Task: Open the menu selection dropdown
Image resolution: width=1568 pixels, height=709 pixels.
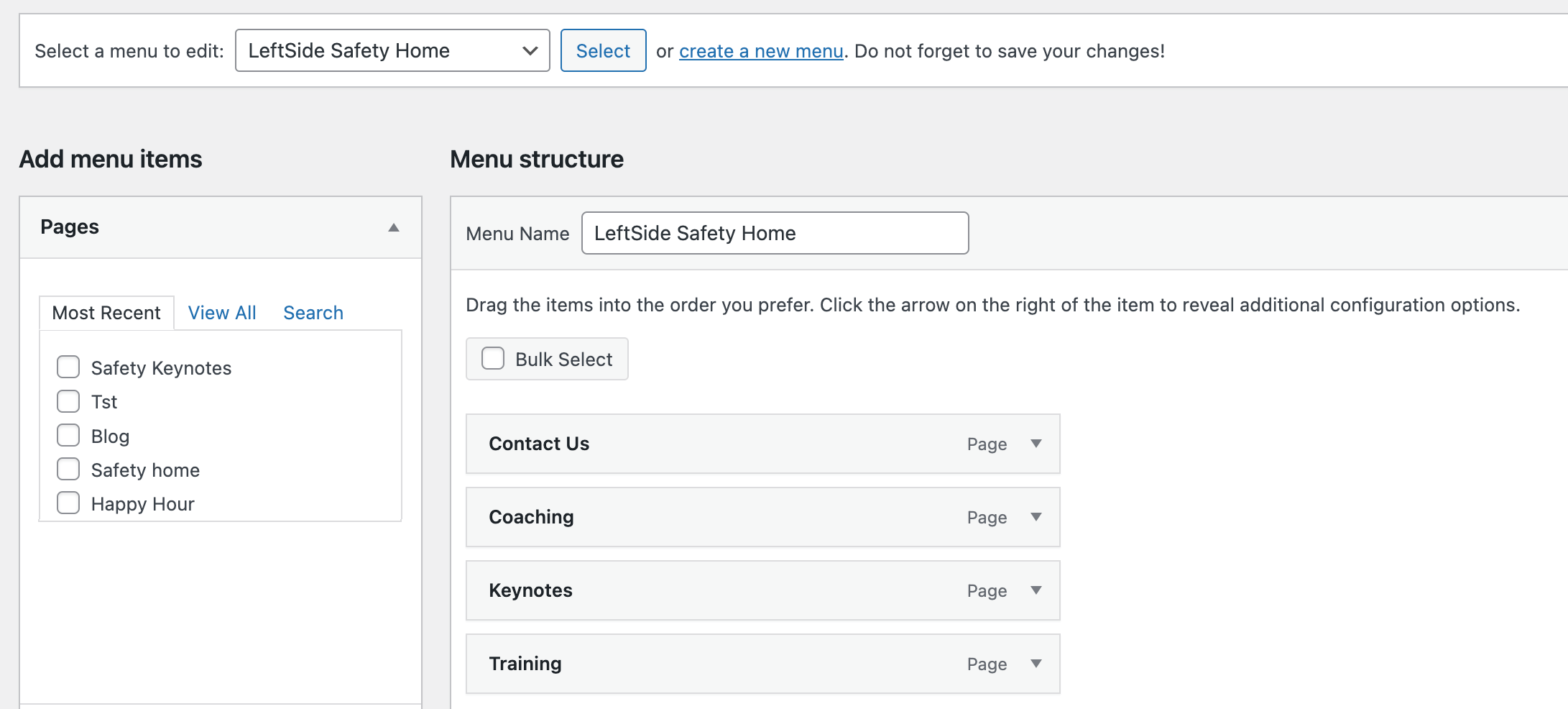Action: [x=392, y=50]
